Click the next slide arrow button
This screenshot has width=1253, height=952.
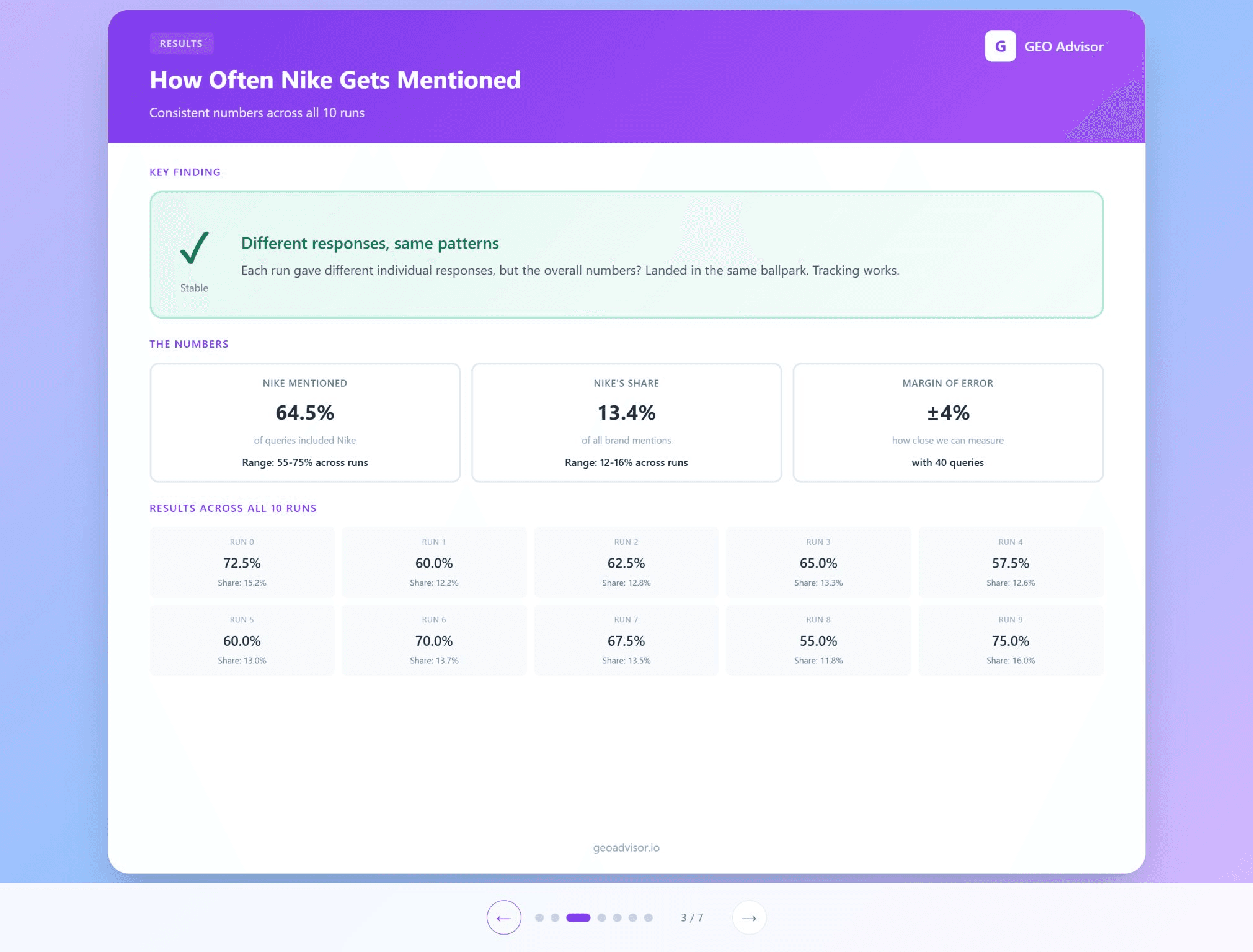[749, 917]
